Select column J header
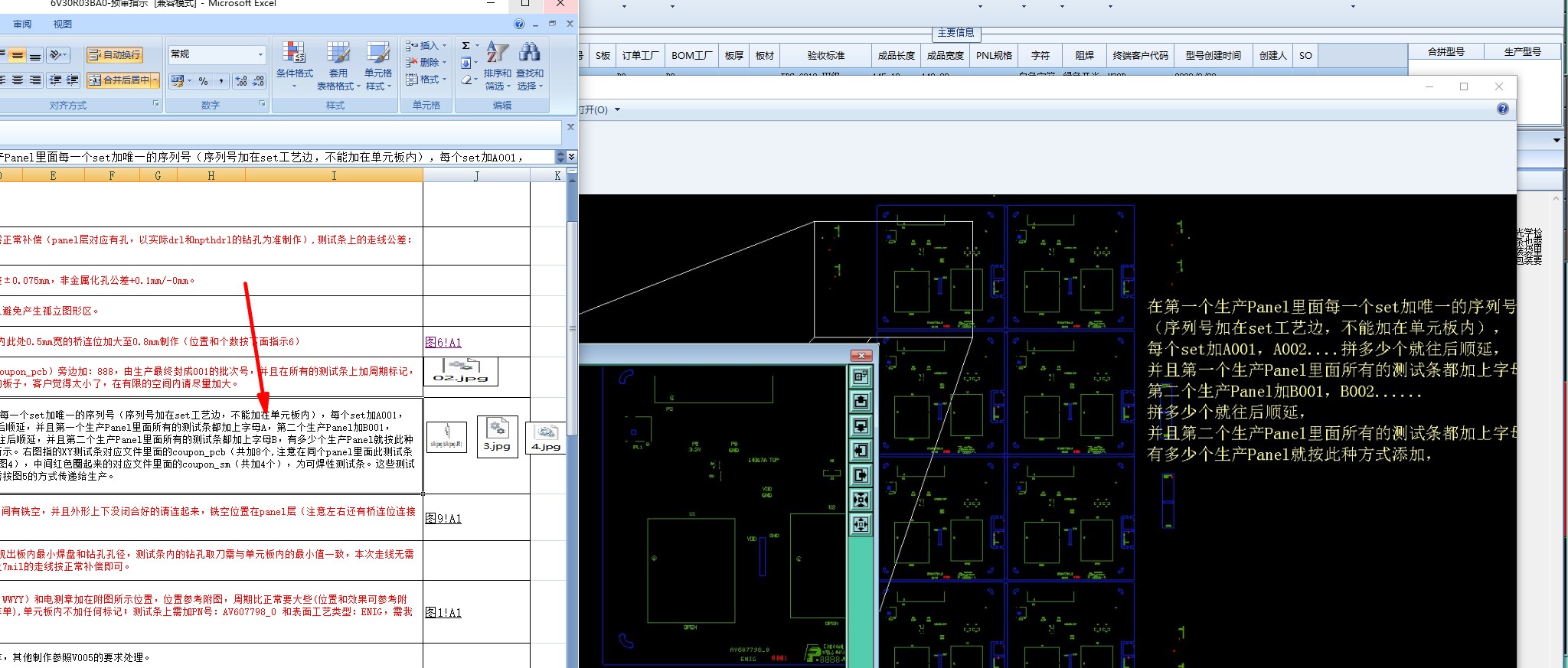 pos(476,176)
